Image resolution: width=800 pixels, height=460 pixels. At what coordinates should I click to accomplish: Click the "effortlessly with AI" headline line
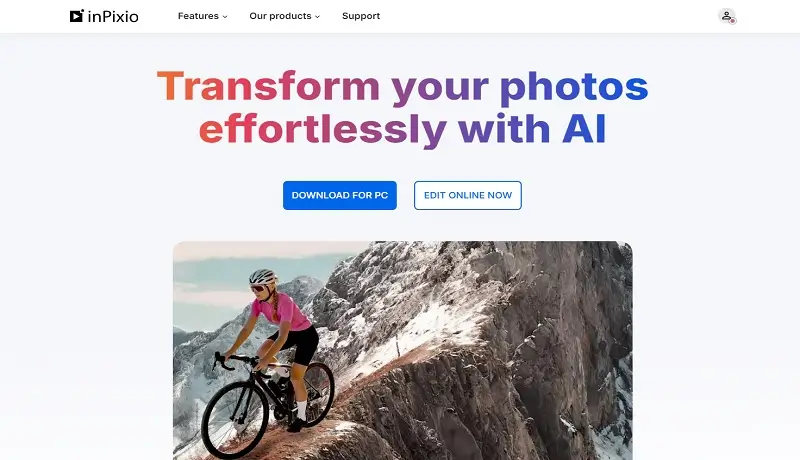[x=403, y=130]
